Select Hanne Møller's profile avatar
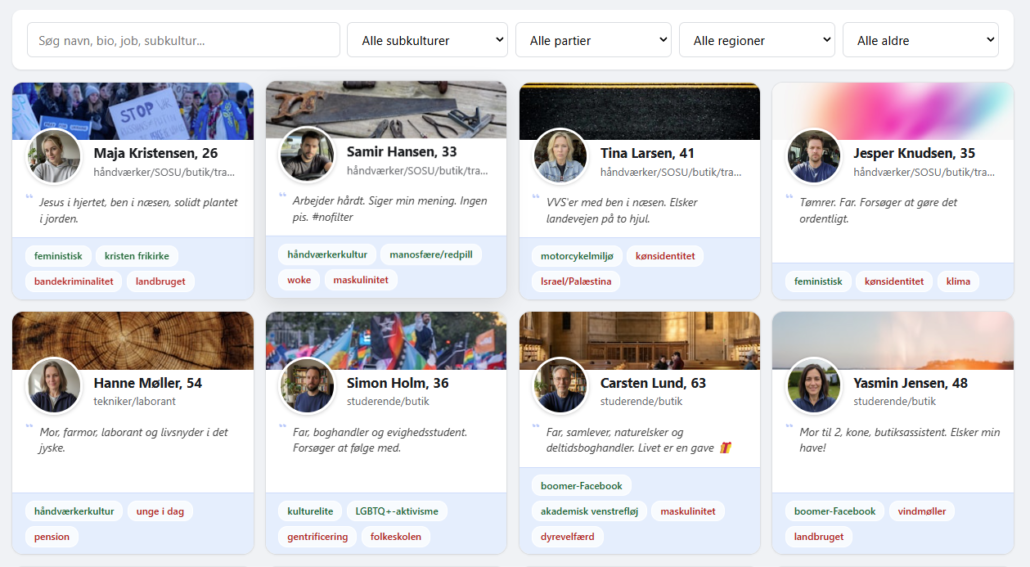This screenshot has width=1030, height=567. tap(54, 386)
